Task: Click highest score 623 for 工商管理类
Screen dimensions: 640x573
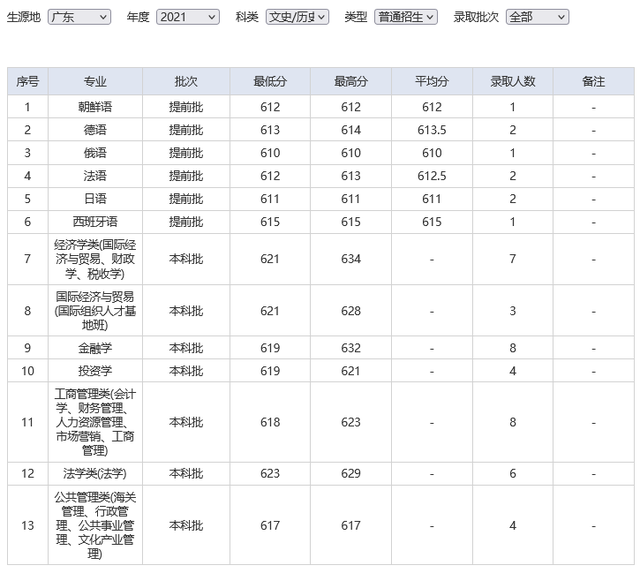Action: pos(351,422)
